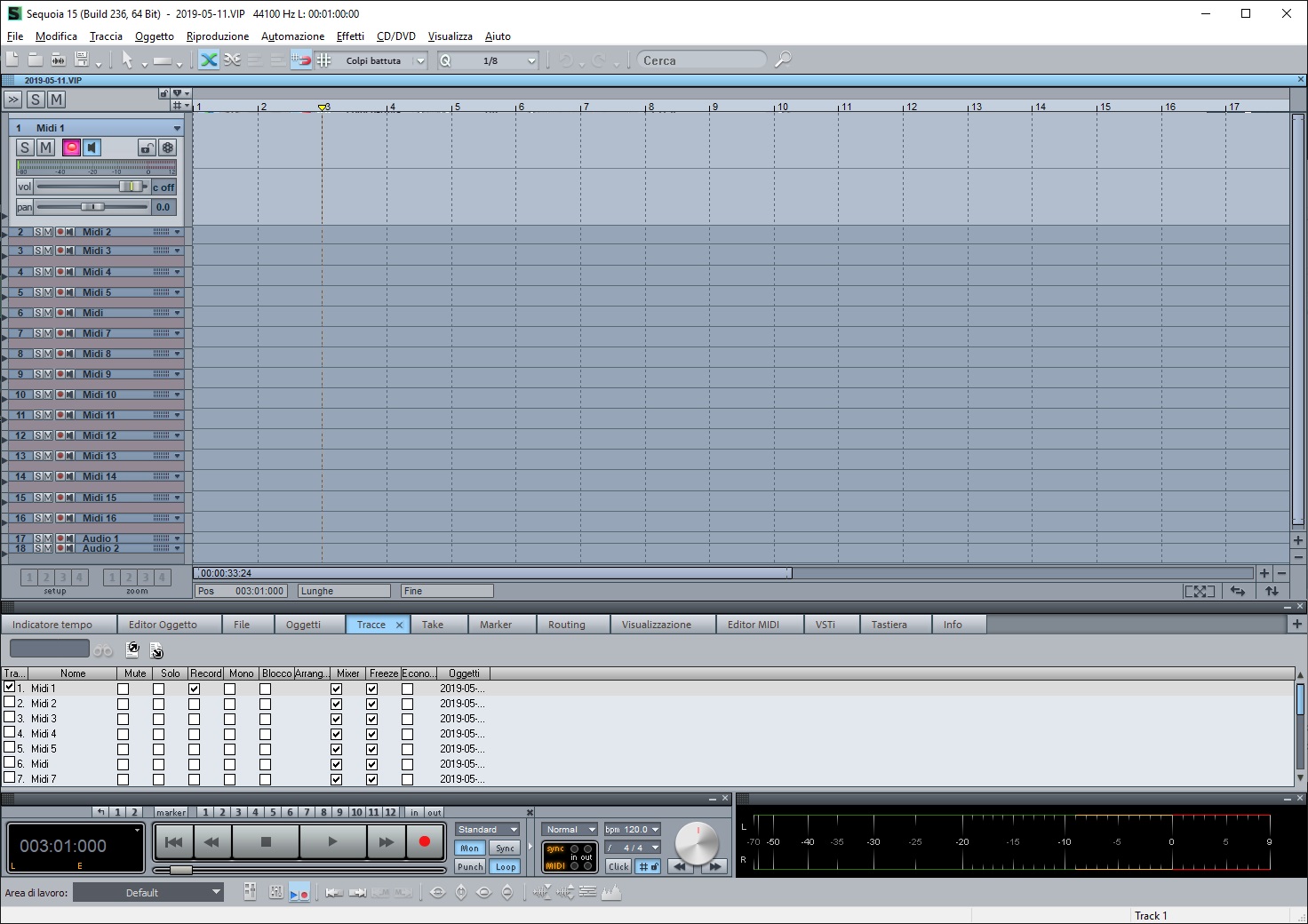
Task: Click the Punch button in transport
Action: point(470,866)
